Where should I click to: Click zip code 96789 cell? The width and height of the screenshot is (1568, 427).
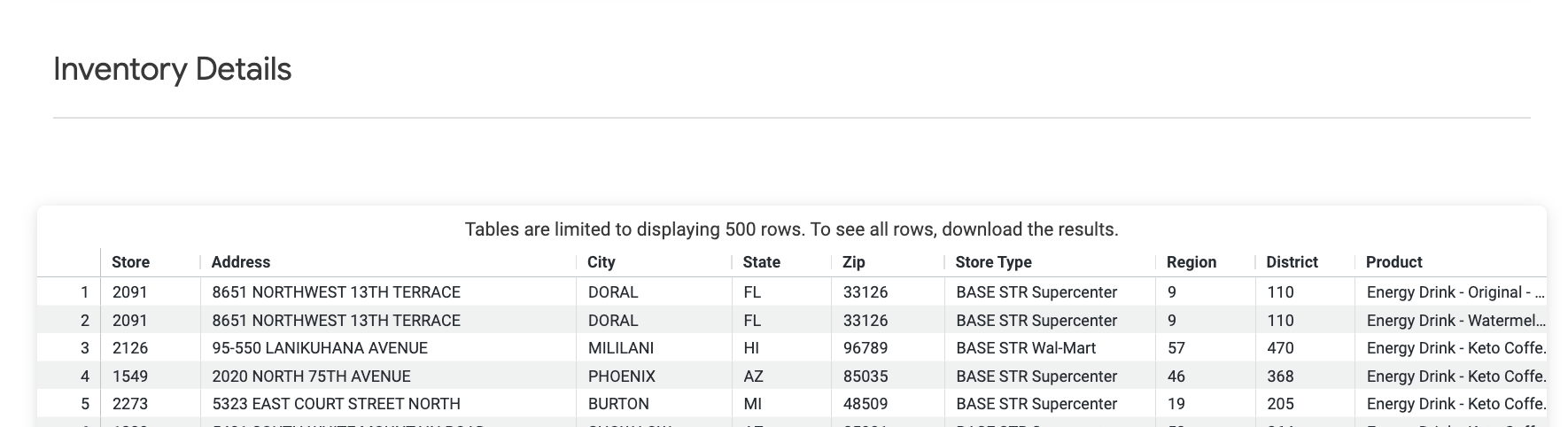[x=866, y=348]
